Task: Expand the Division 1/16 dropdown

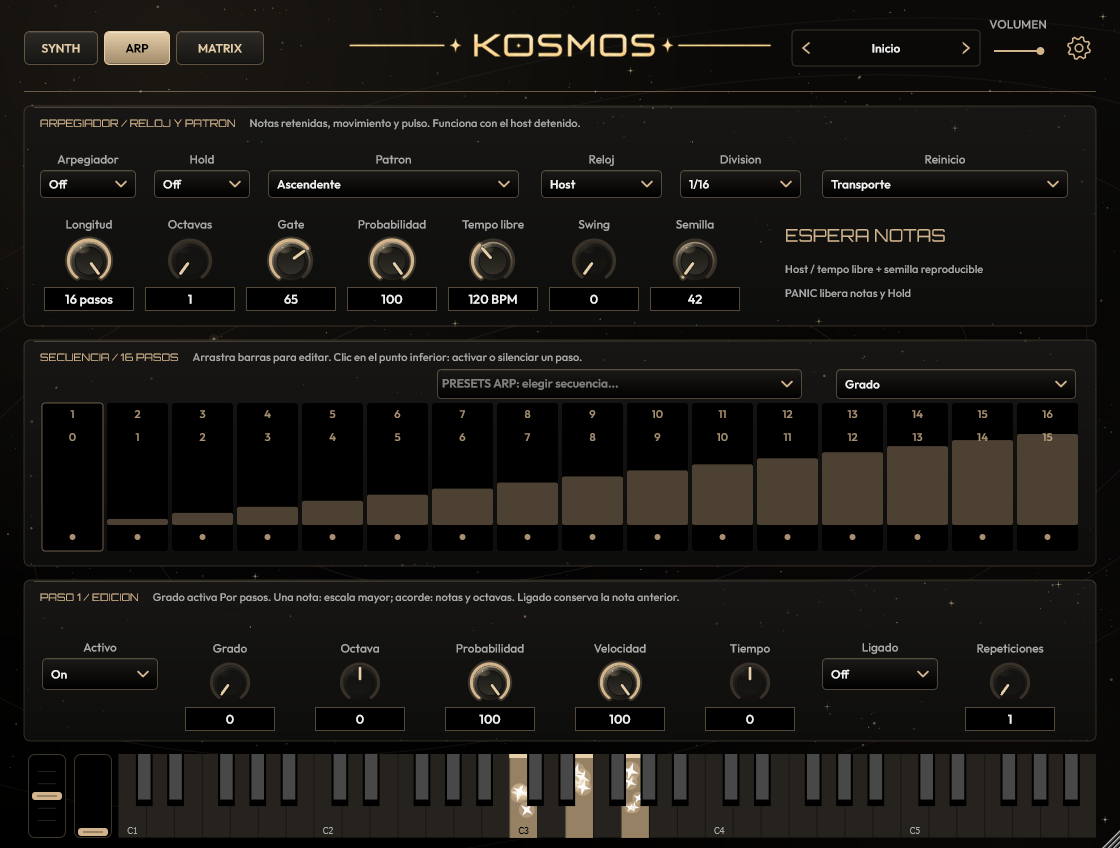Action: click(x=740, y=184)
